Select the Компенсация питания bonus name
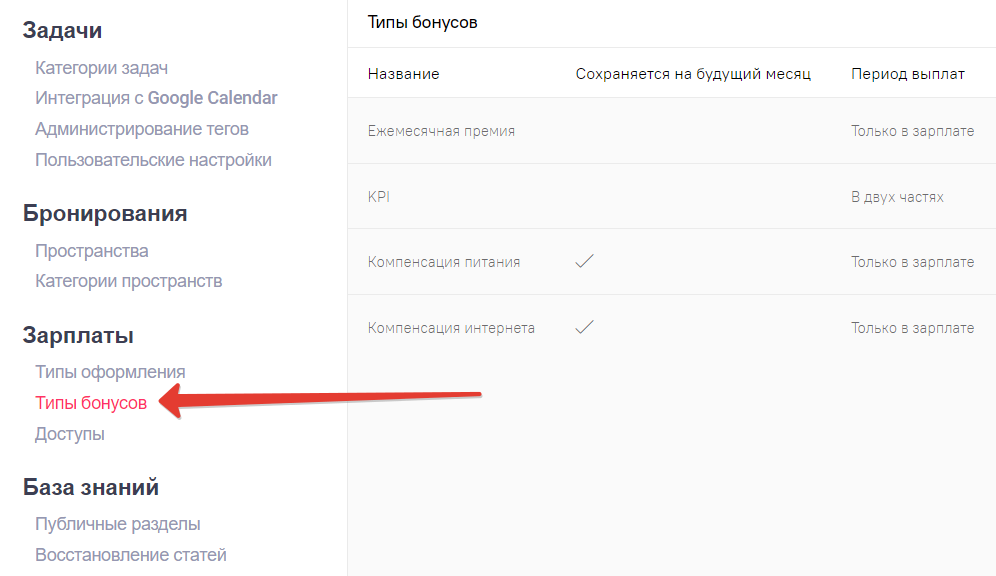The width and height of the screenshot is (996, 576). click(x=444, y=262)
